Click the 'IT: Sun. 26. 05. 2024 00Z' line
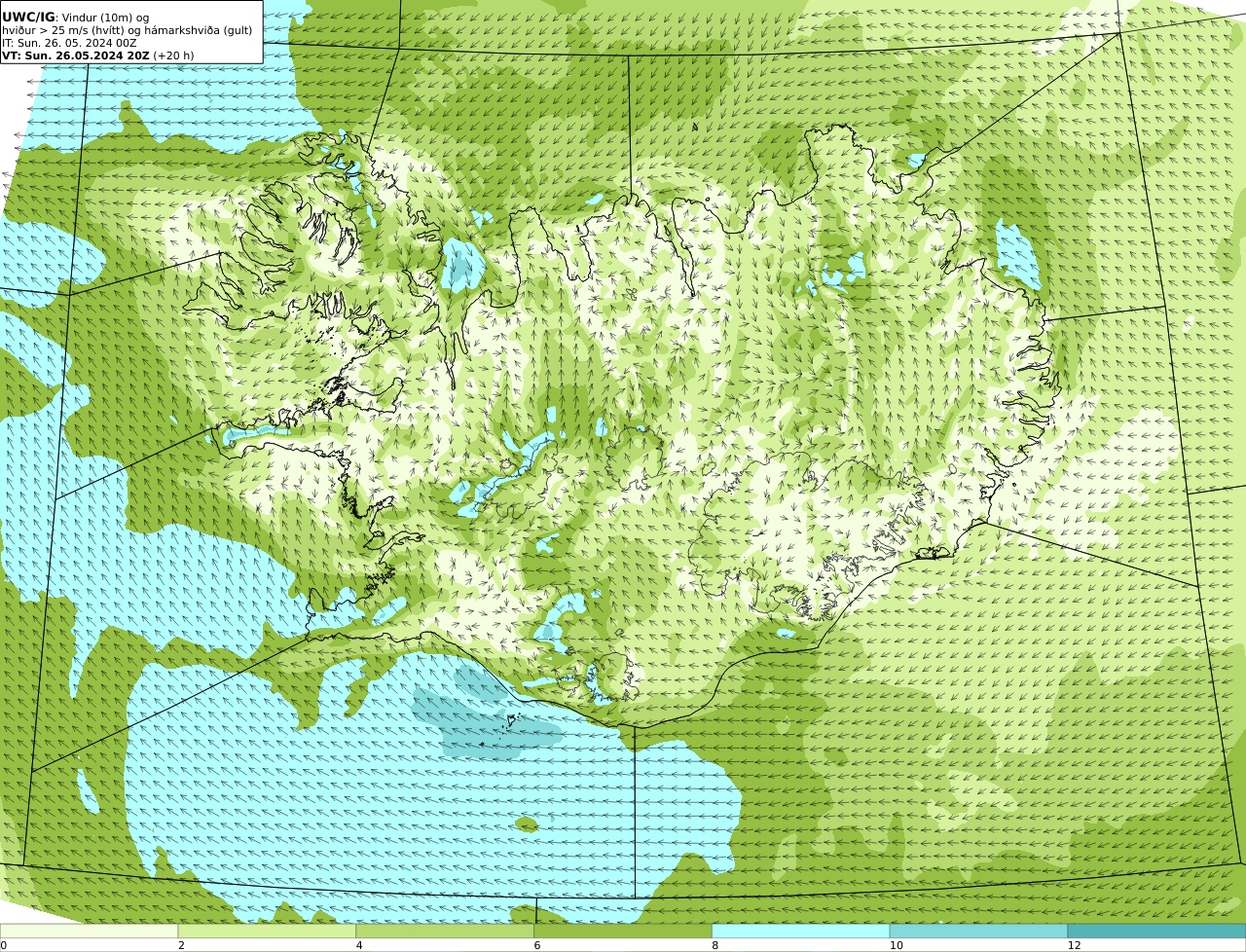 tap(69, 43)
